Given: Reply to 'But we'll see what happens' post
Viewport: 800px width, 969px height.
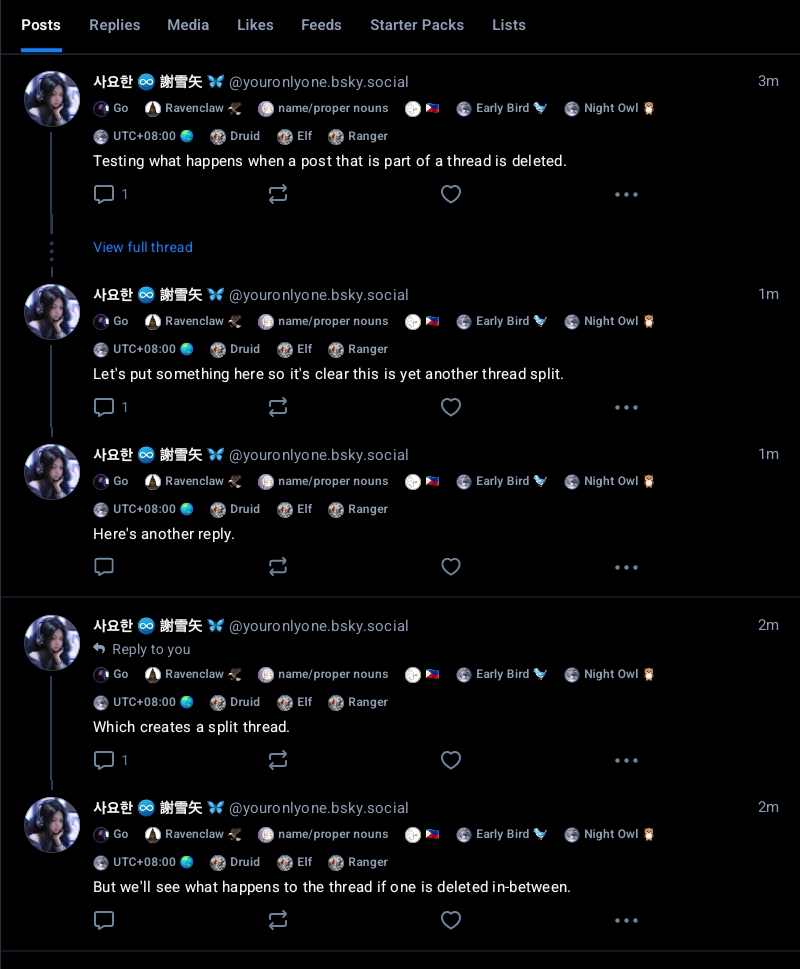Looking at the screenshot, I should 104,920.
